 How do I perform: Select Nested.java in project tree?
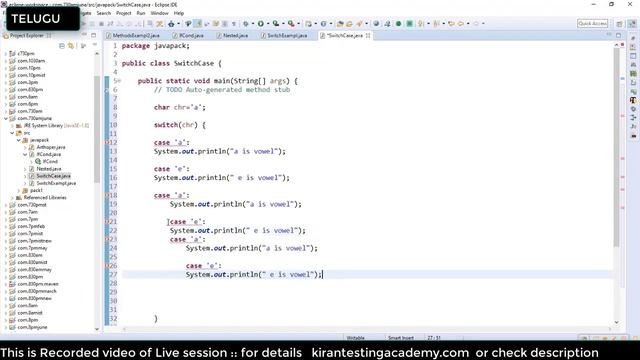click(x=49, y=169)
